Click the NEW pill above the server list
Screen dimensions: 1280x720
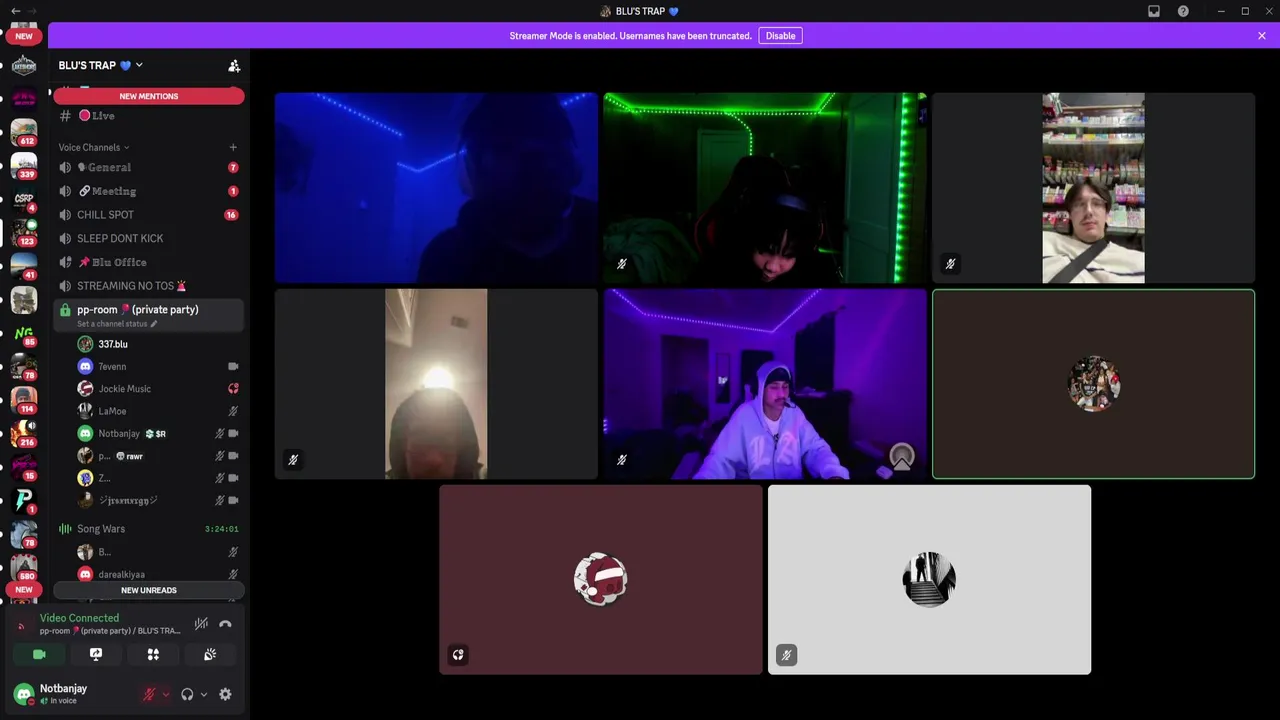[24, 36]
